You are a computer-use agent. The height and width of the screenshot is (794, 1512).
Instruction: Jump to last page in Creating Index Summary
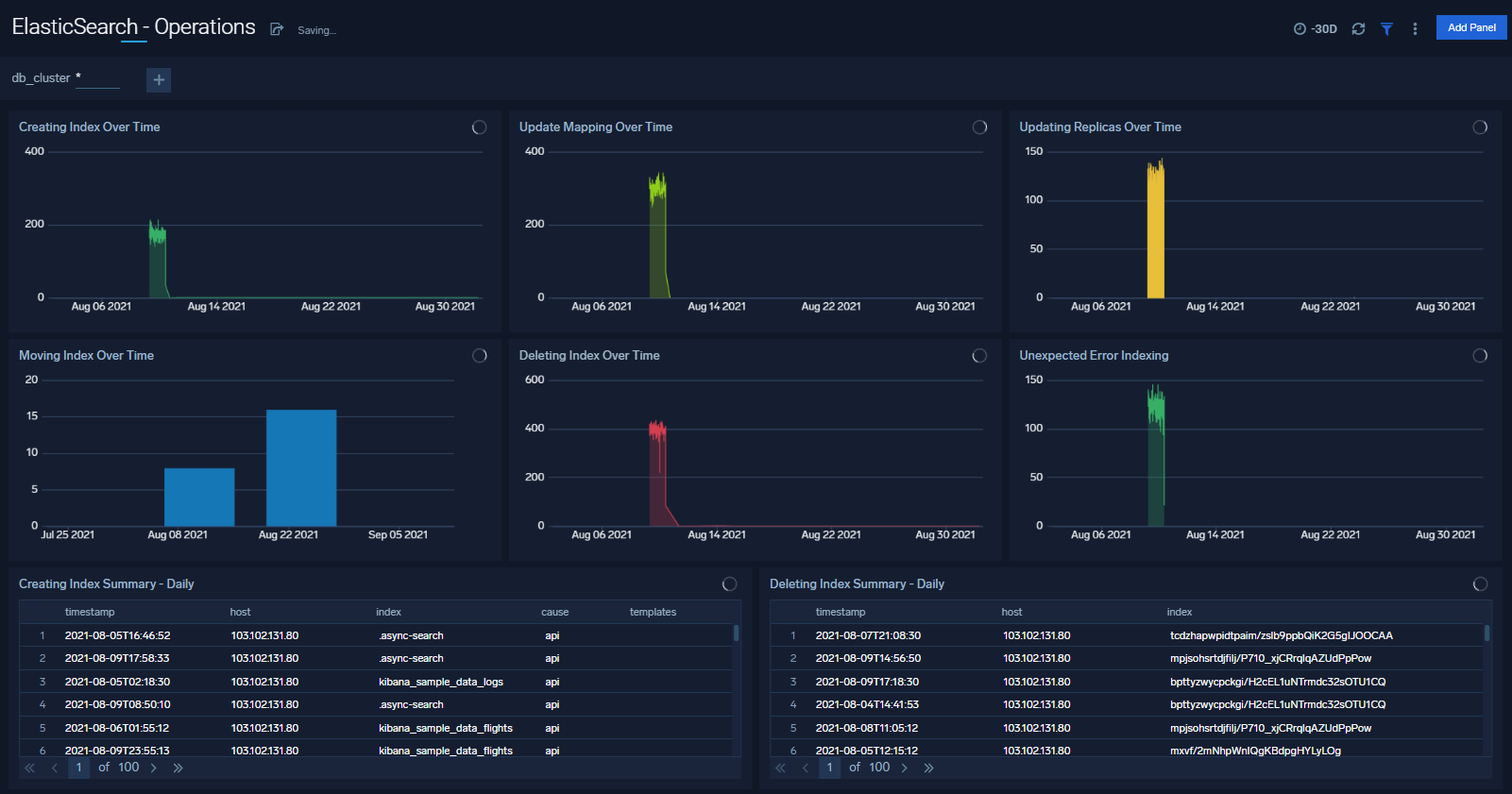pos(178,768)
